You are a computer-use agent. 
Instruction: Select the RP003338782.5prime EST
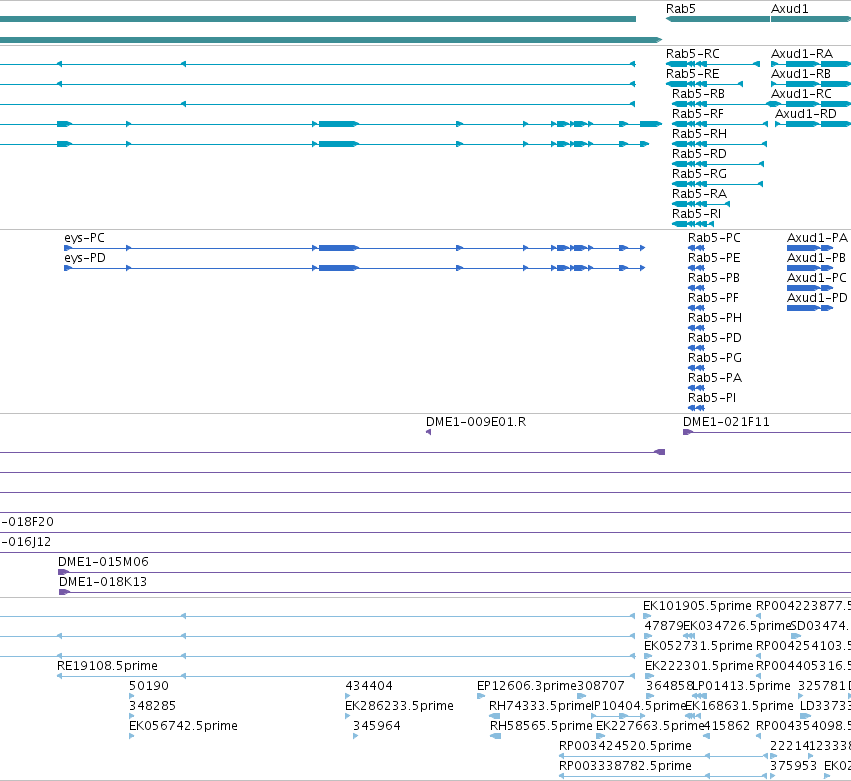pyautogui.click(x=625, y=766)
